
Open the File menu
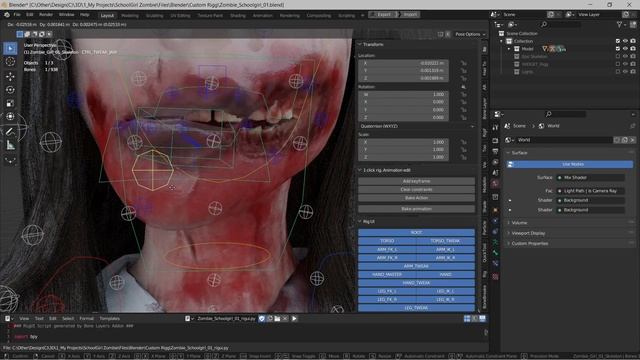(17, 15)
